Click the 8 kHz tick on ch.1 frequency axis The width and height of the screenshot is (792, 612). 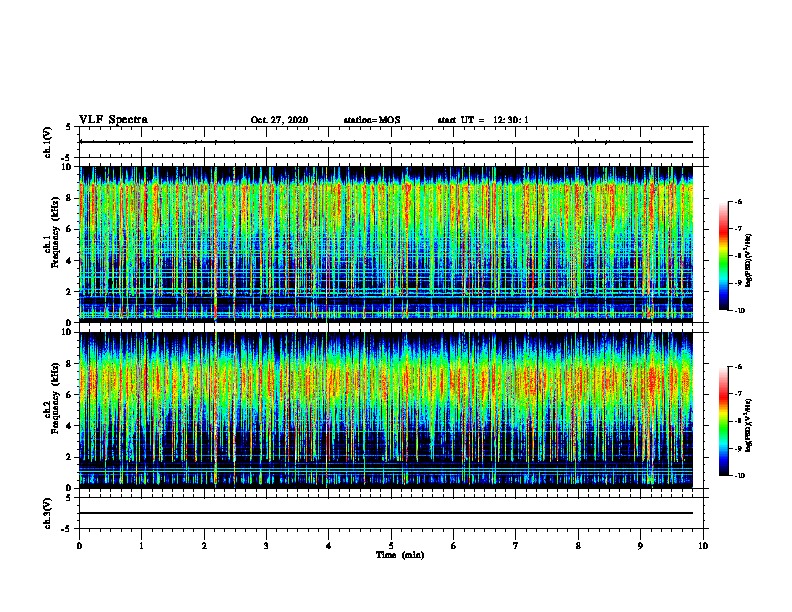69,198
